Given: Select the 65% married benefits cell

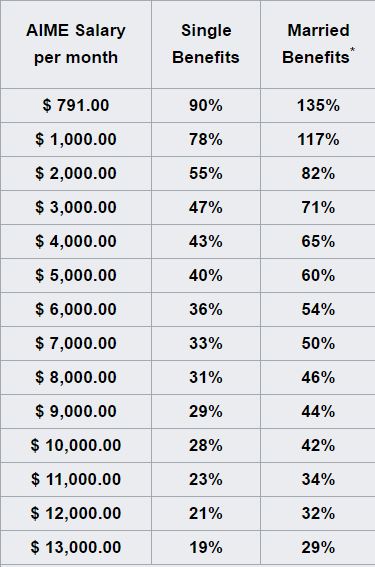Looking at the screenshot, I should point(318,242).
